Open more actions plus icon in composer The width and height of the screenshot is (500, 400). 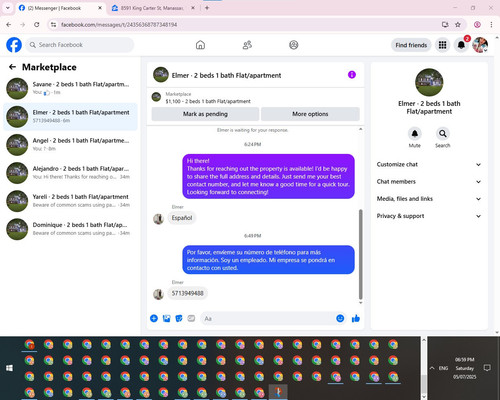[x=154, y=318]
